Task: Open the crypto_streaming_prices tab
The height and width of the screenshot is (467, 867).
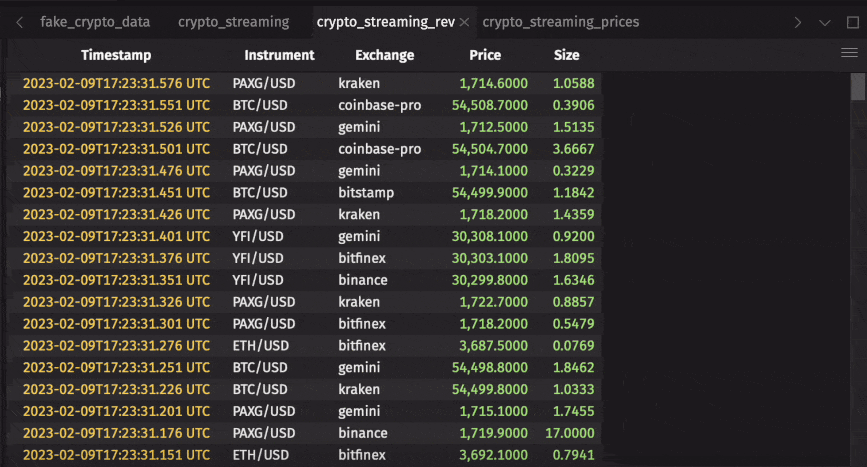Action: pyautogui.click(x=560, y=22)
